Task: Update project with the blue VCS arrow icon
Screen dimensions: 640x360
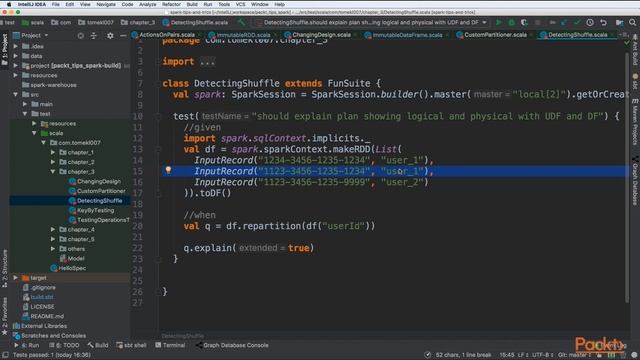Action: (x=564, y=22)
